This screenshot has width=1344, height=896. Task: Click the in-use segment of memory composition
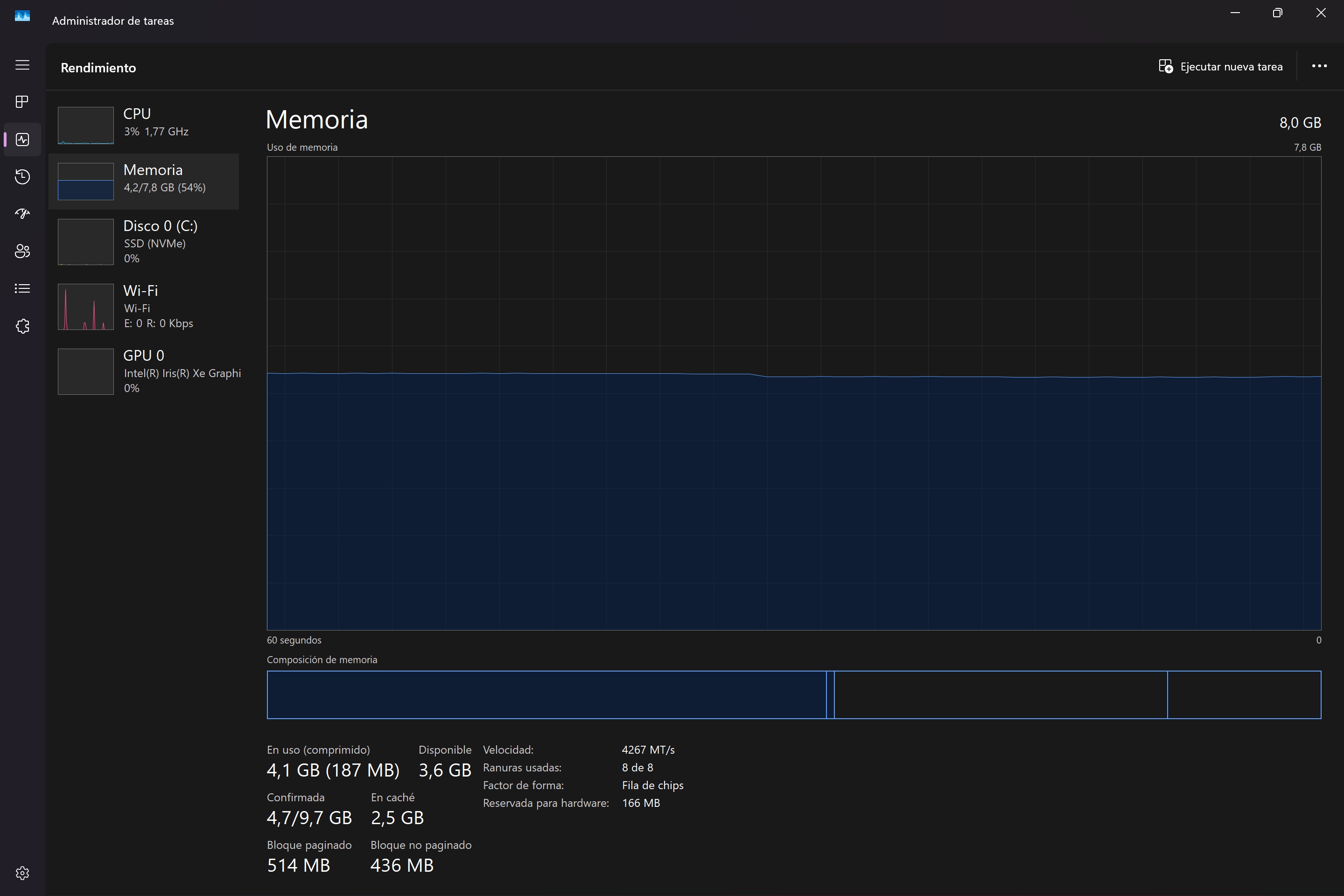coord(546,695)
